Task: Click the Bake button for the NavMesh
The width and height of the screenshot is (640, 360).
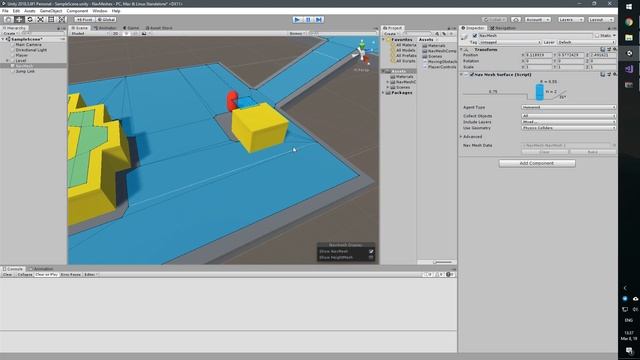Action: tap(593, 152)
